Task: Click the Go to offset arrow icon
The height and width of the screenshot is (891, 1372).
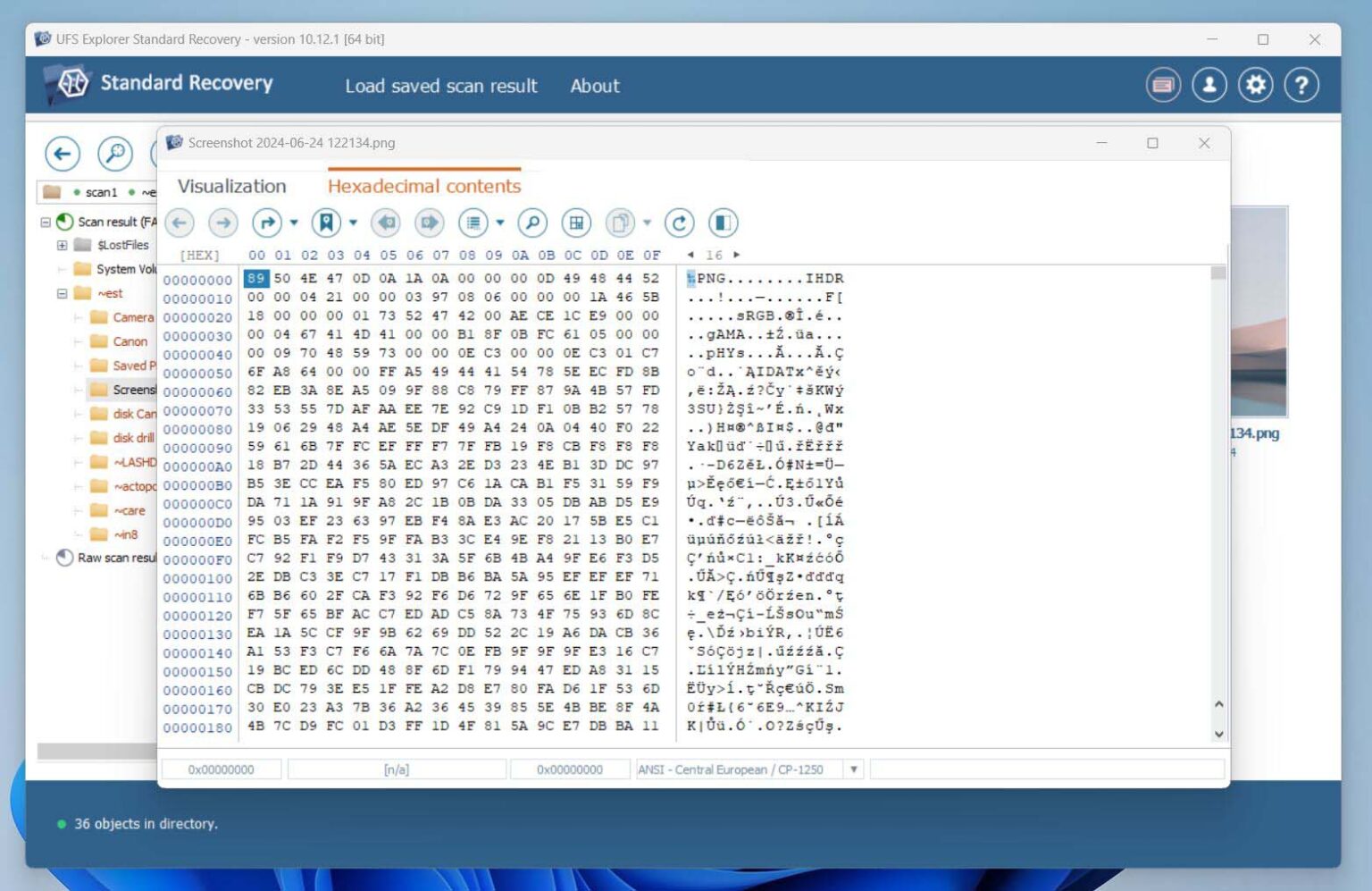Action: click(266, 223)
